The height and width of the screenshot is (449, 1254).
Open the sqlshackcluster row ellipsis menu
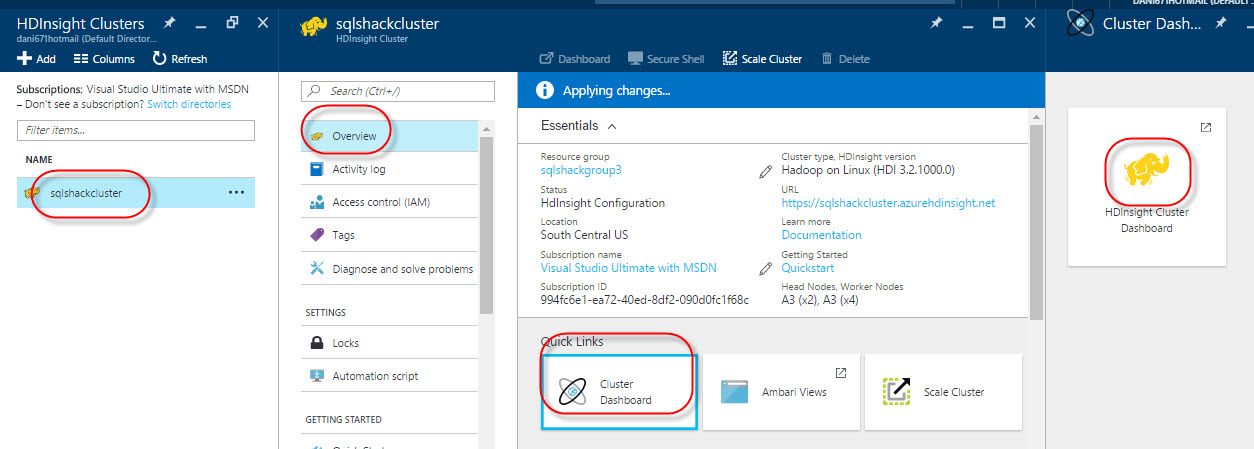click(x=236, y=192)
